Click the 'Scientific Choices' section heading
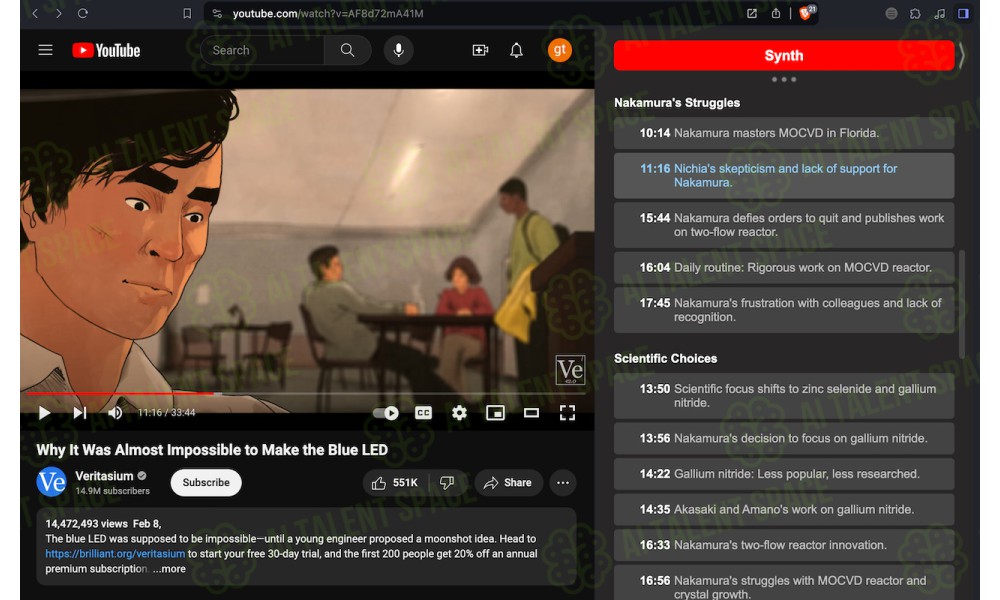The width and height of the screenshot is (1000, 600). 665,358
